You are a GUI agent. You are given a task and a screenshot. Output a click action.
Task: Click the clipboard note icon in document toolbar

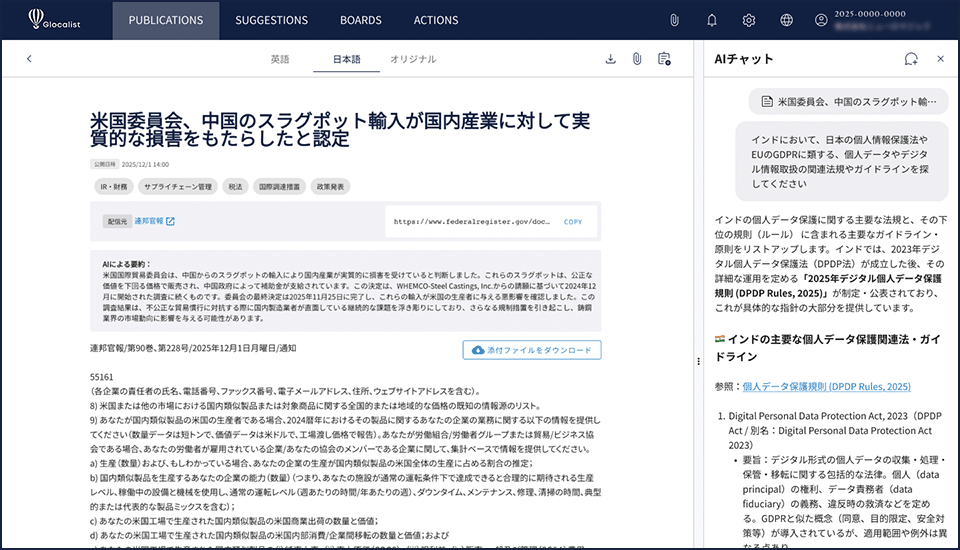[664, 59]
